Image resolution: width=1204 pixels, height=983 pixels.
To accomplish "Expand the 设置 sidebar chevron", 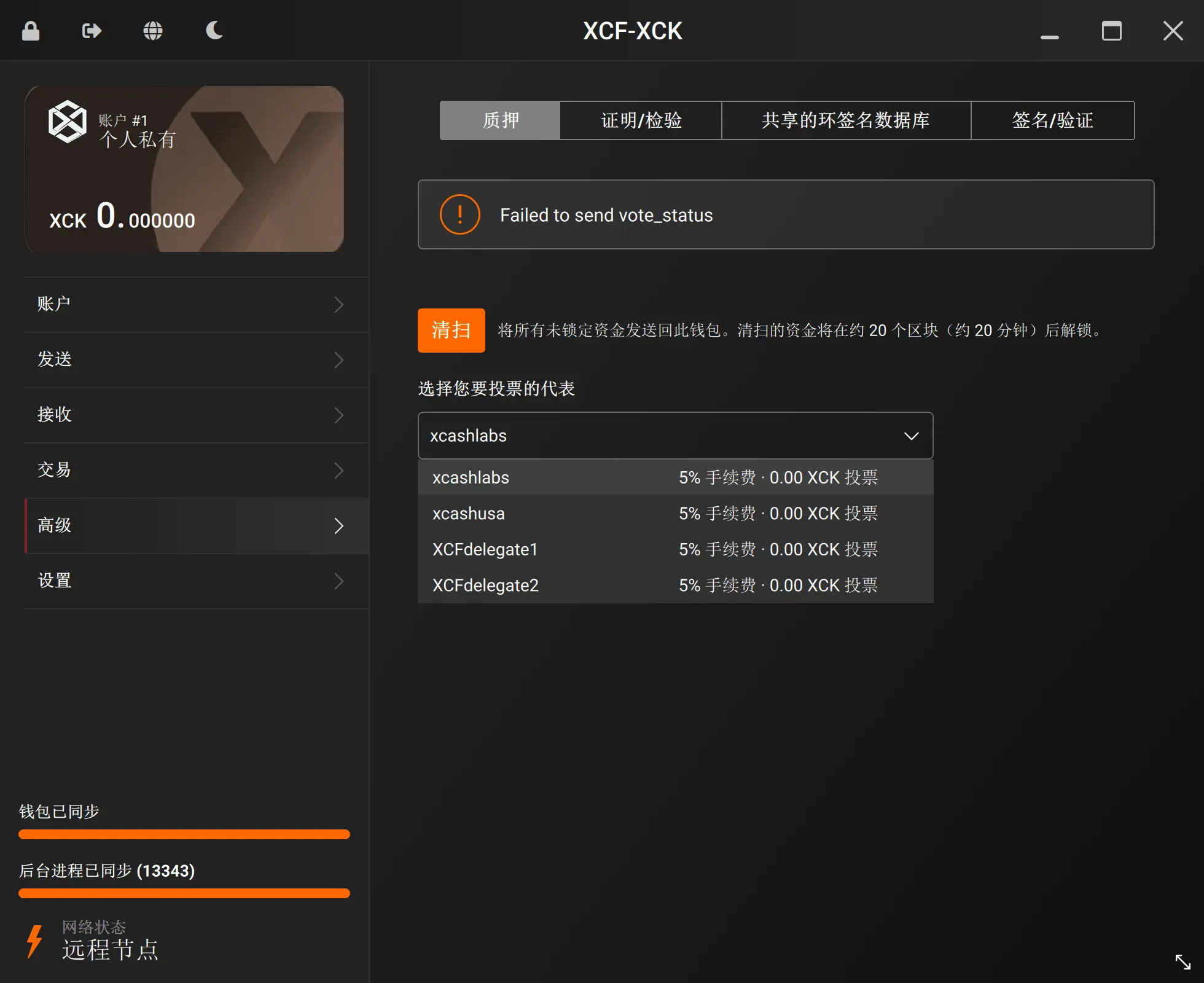I will click(338, 581).
